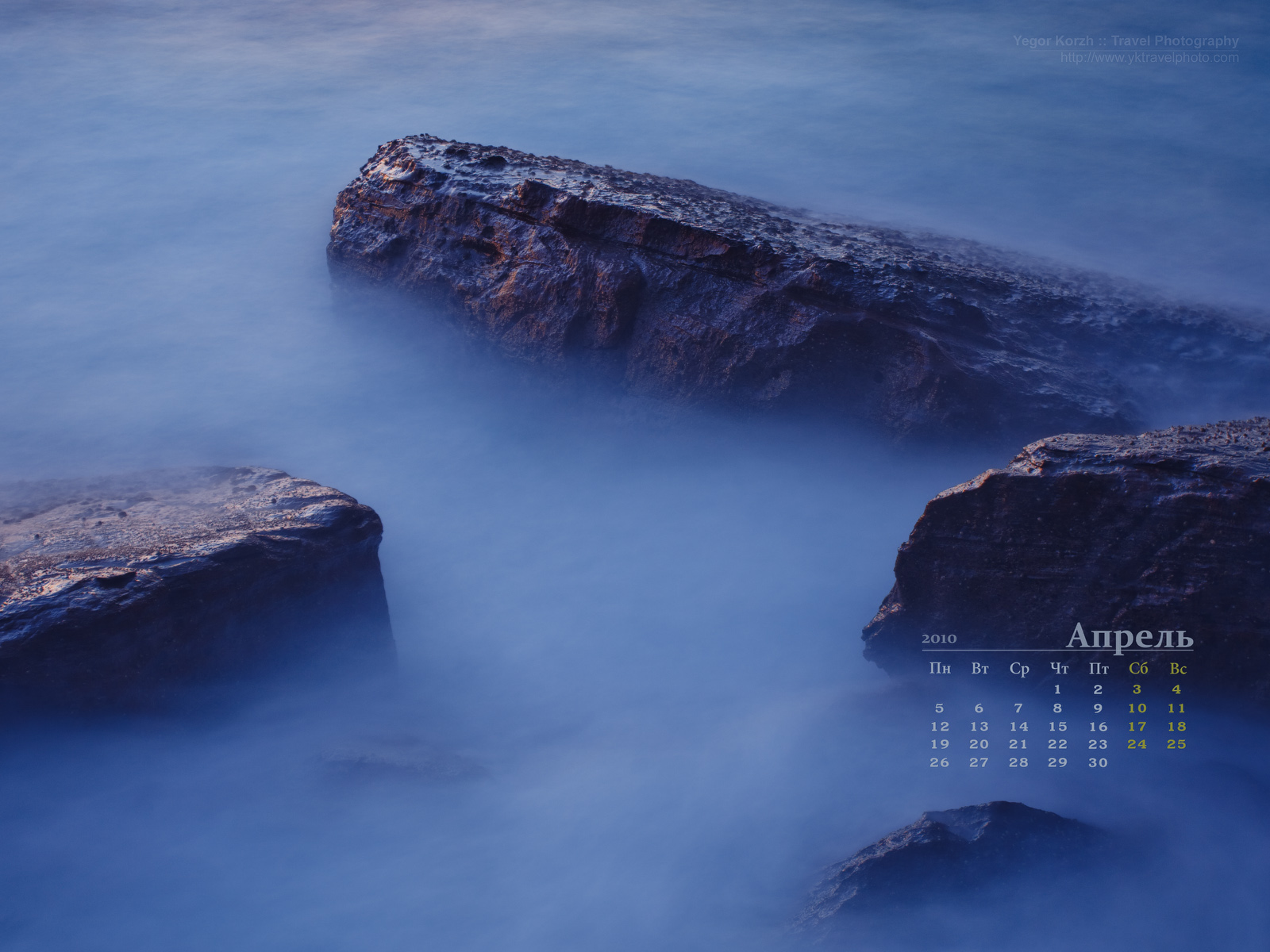The height and width of the screenshot is (952, 1270).
Task: Pick date 9 in the calendar
Action: pyautogui.click(x=1098, y=708)
